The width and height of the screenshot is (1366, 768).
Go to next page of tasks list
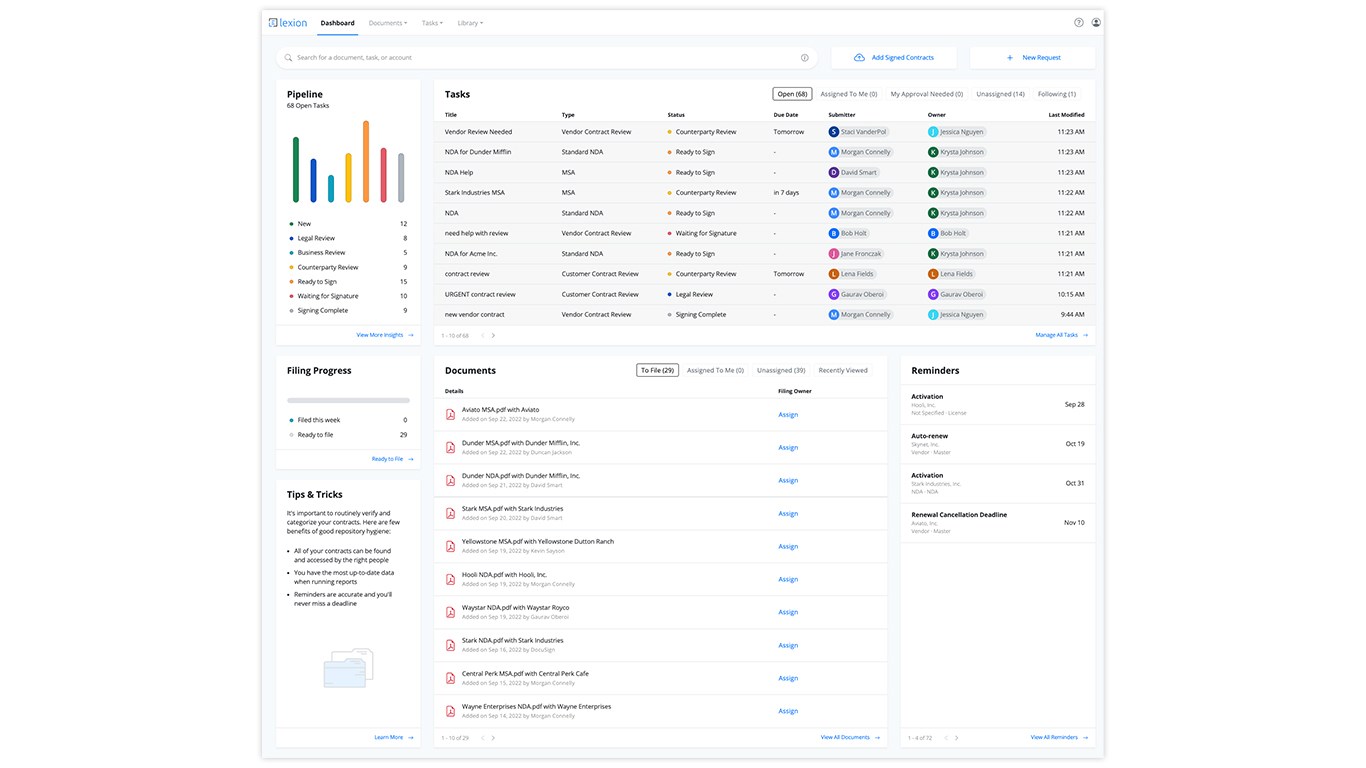(493, 336)
